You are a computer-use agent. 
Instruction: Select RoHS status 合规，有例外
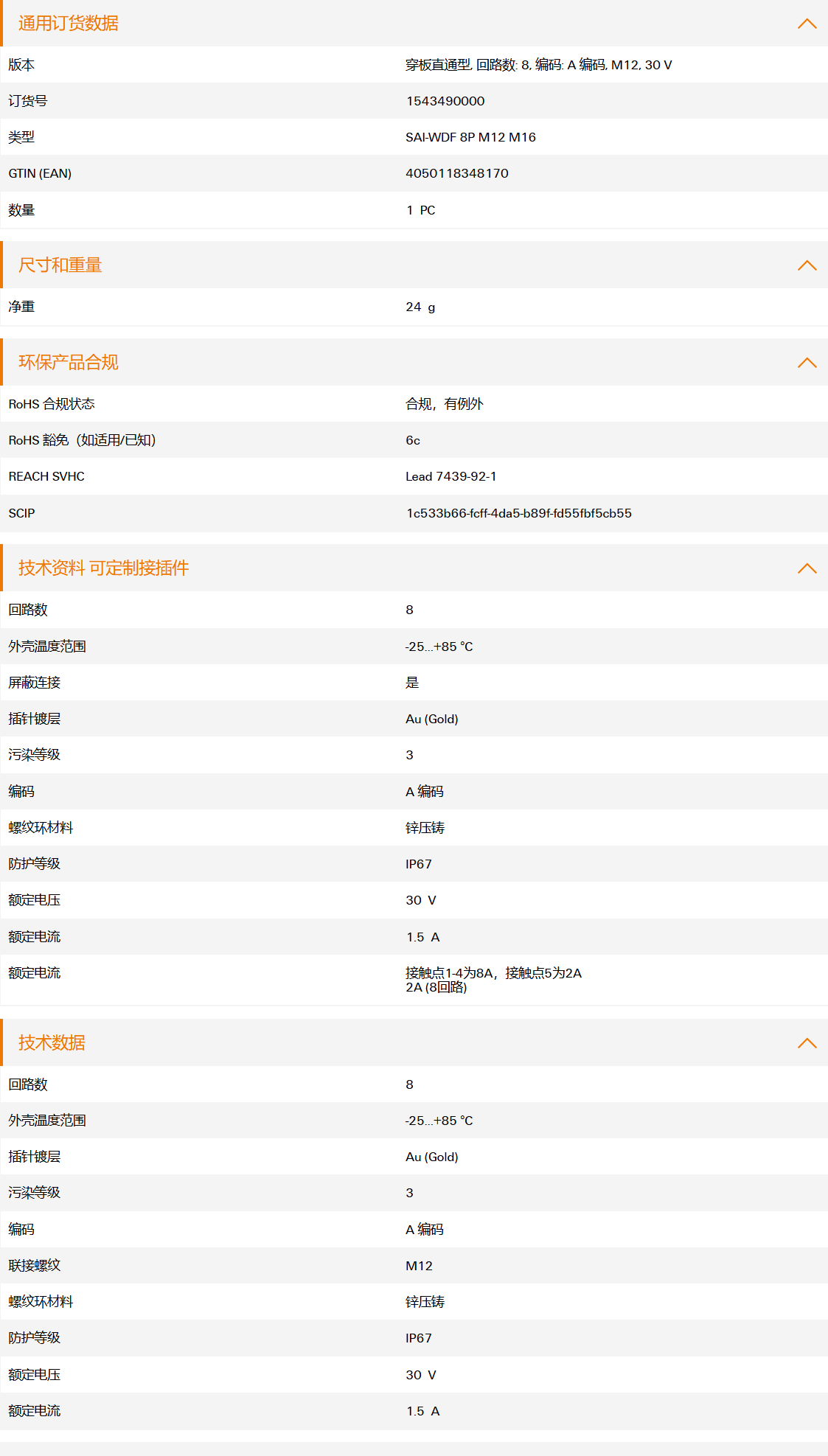point(445,404)
